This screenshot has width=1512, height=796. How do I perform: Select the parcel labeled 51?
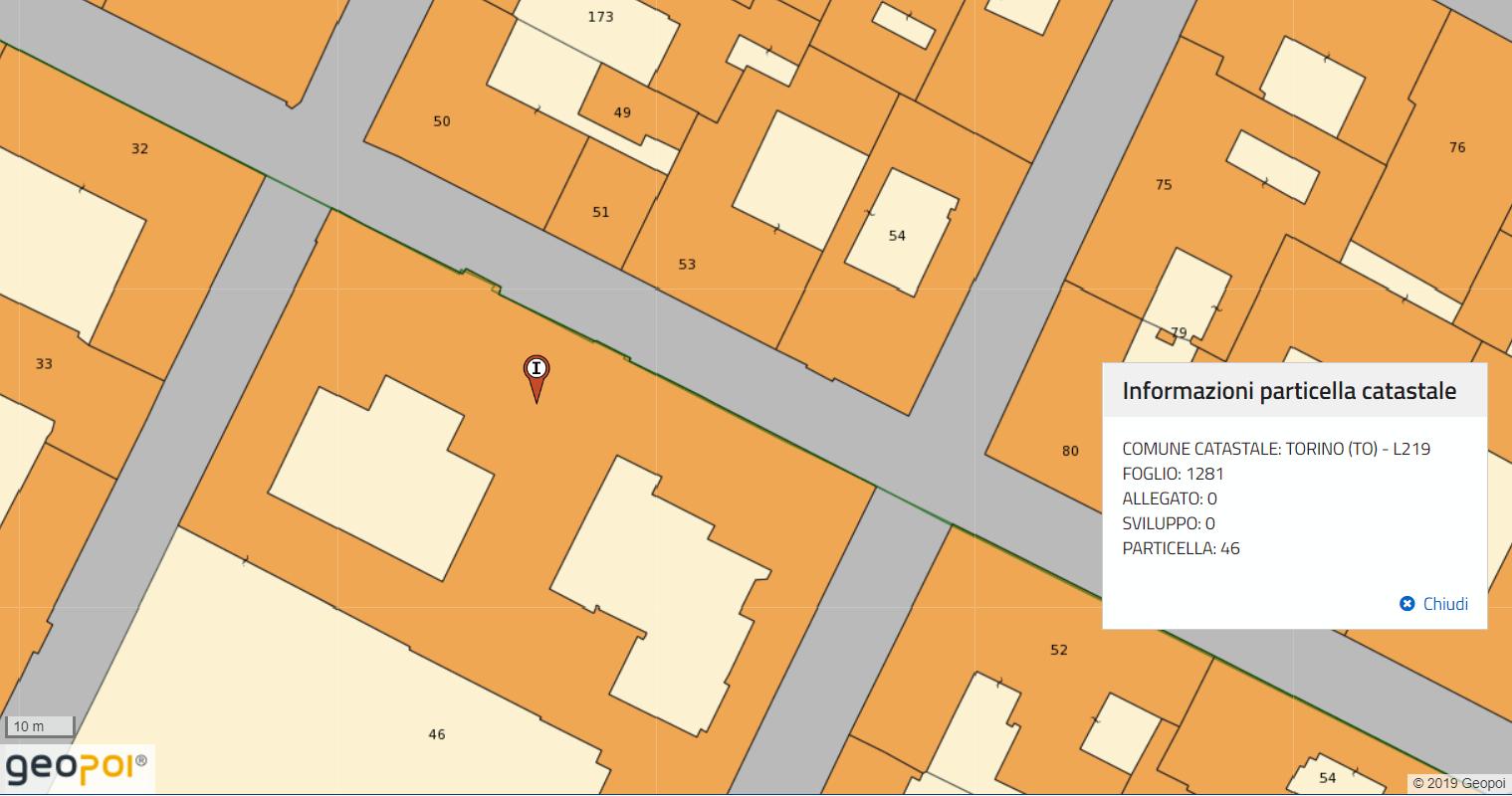point(600,212)
